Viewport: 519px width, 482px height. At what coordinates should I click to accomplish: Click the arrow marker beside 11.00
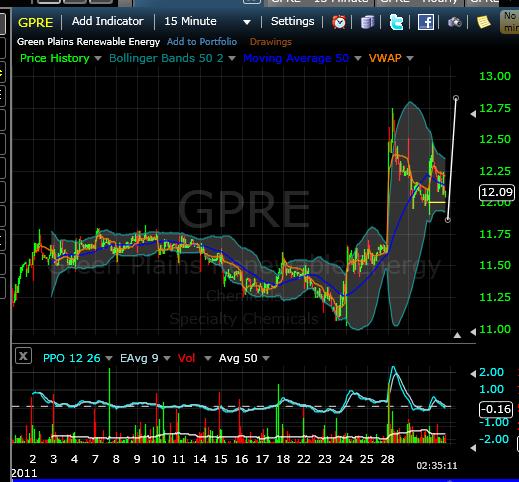[473, 331]
